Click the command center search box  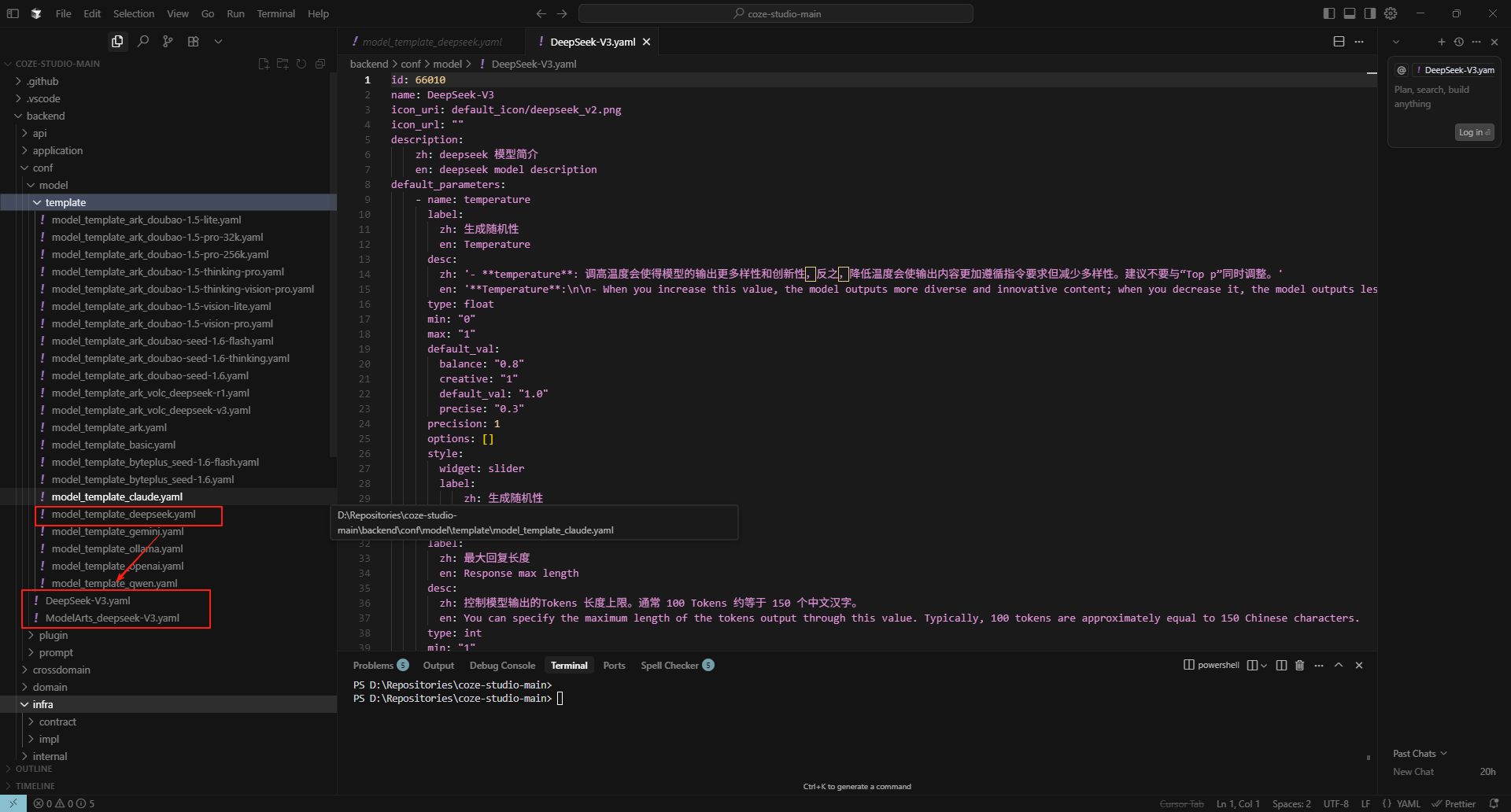click(776, 13)
